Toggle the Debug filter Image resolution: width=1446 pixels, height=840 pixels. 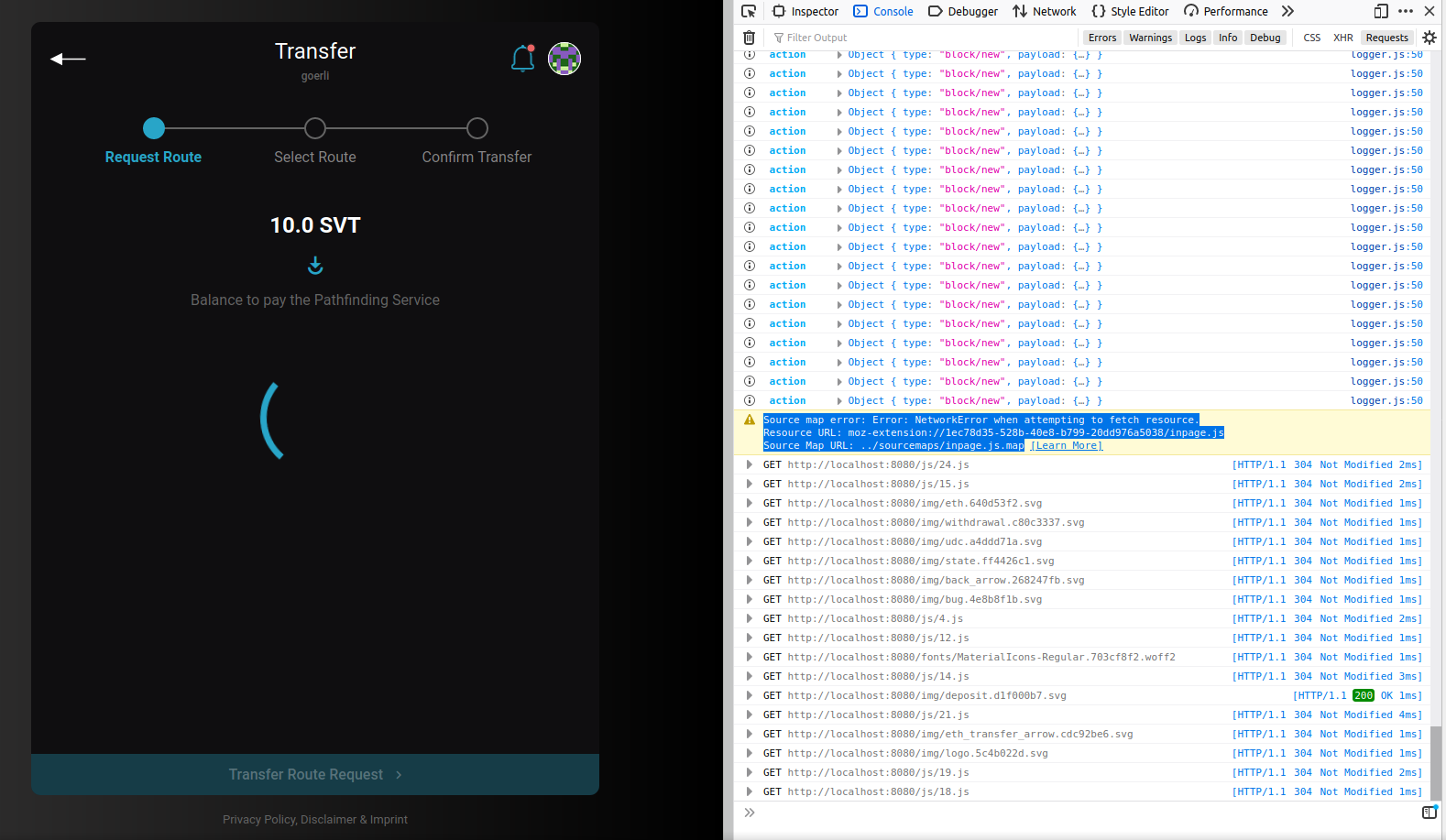pos(1265,38)
